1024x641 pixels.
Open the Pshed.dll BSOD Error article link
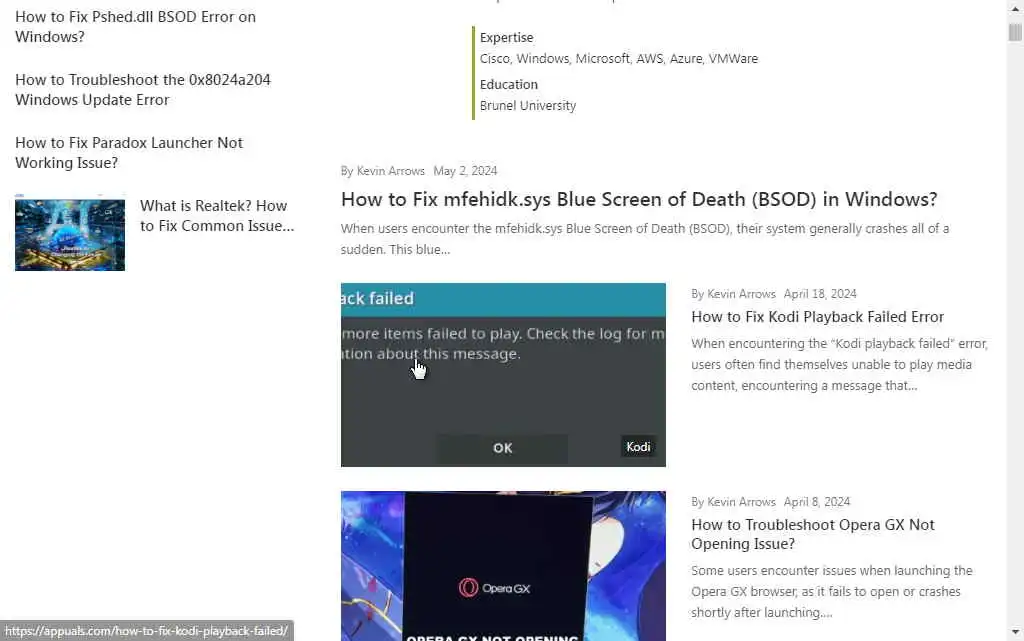coord(135,27)
